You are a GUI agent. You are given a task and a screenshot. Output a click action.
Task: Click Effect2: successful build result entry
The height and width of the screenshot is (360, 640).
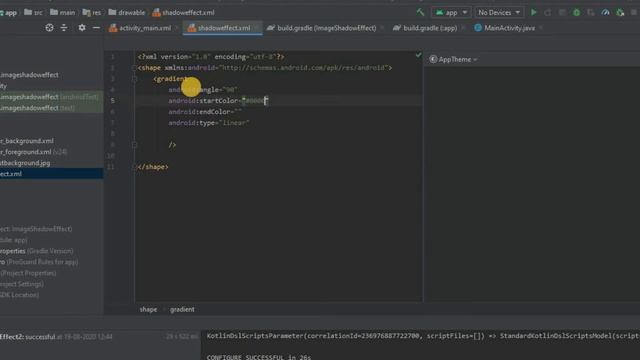56,337
